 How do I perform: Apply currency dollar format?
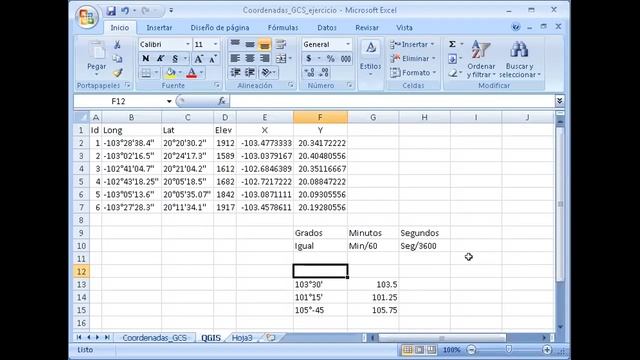coord(309,58)
